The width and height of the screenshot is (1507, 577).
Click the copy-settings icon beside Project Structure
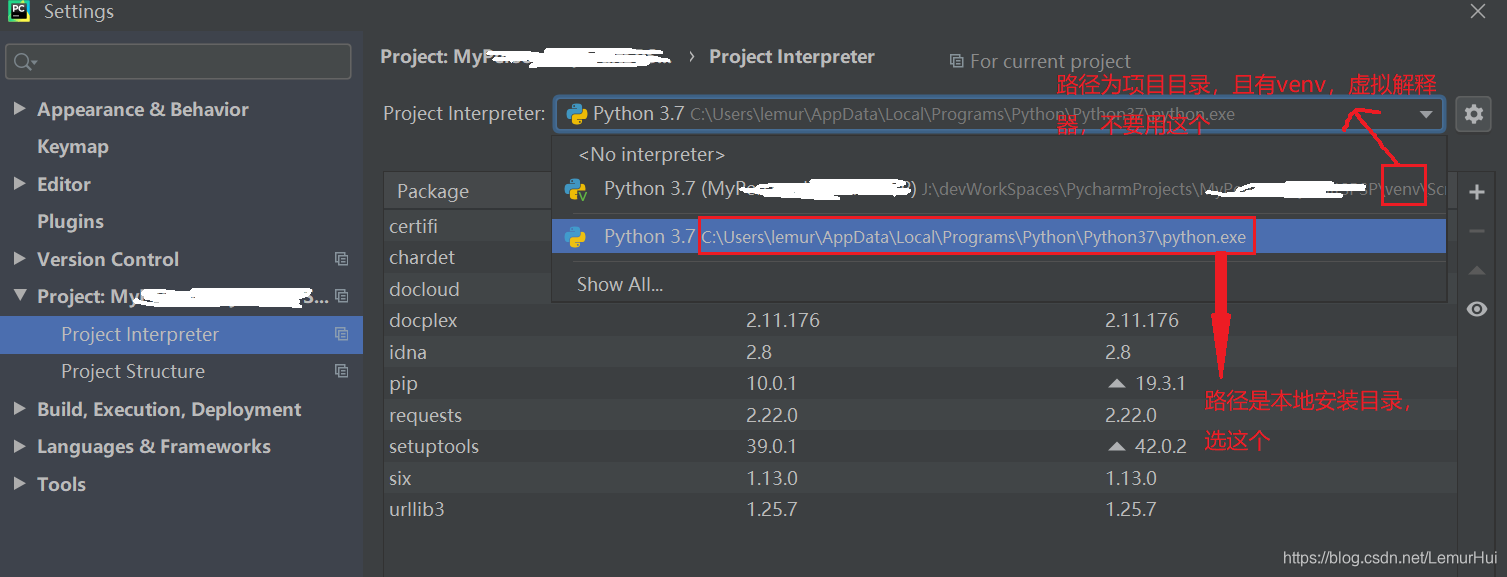(x=341, y=371)
